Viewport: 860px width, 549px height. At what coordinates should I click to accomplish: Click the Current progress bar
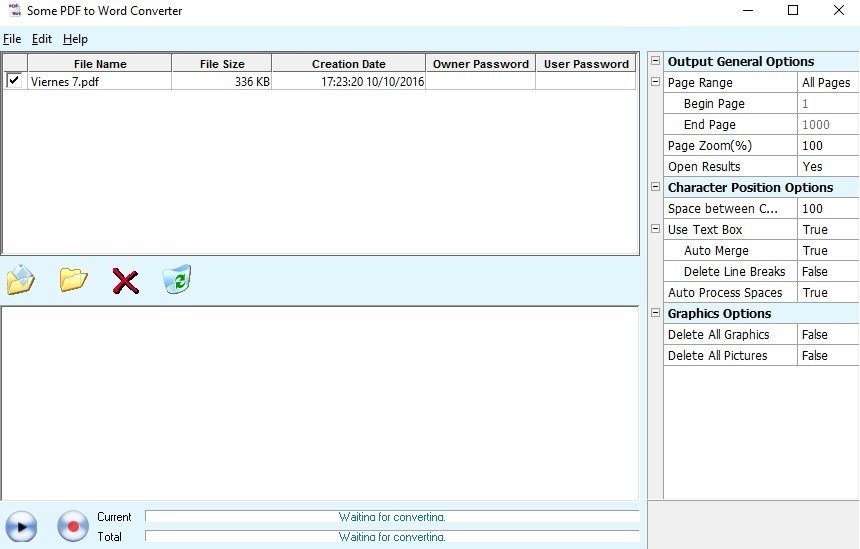(x=392, y=517)
